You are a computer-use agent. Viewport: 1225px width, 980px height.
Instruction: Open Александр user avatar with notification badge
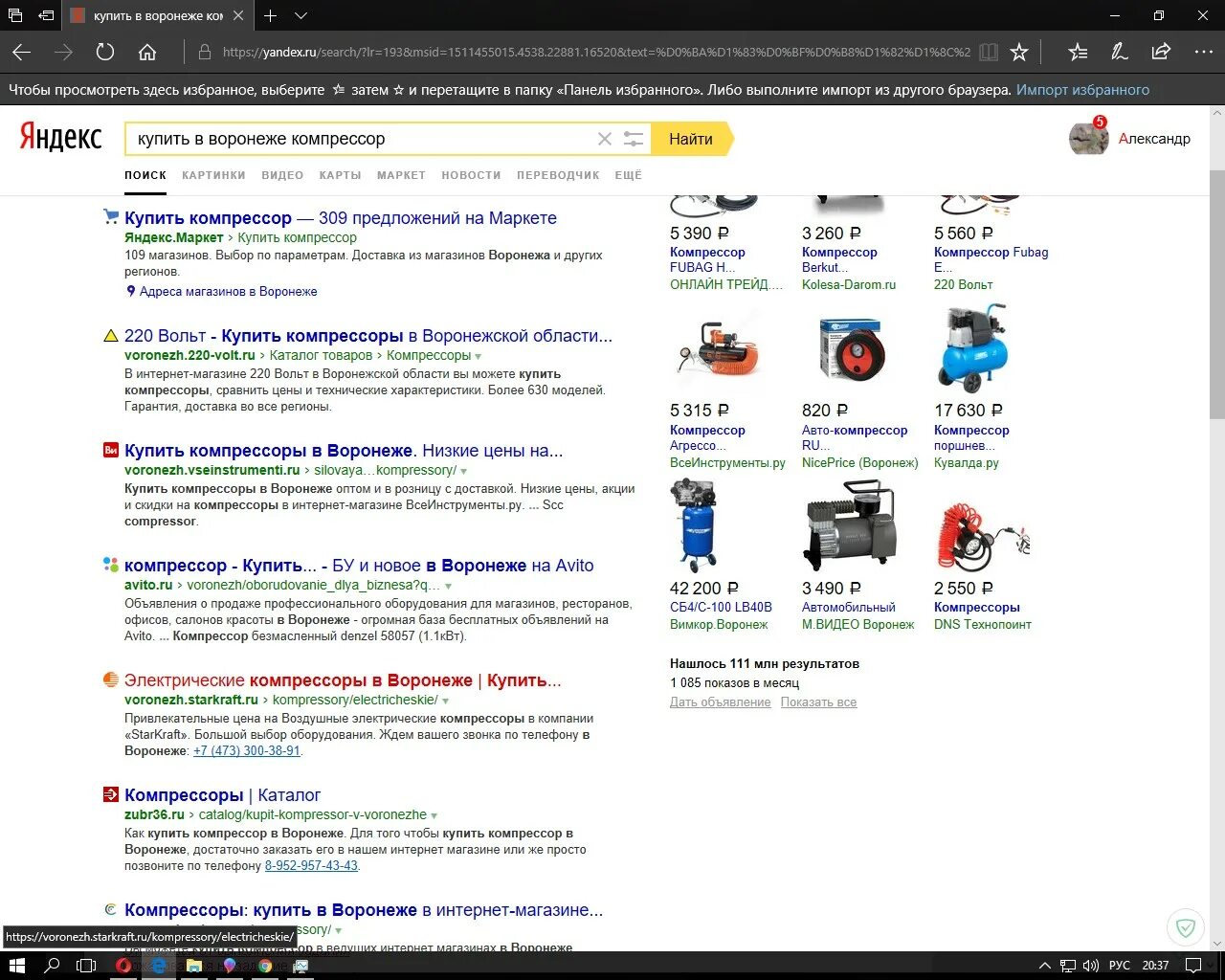tap(1088, 138)
